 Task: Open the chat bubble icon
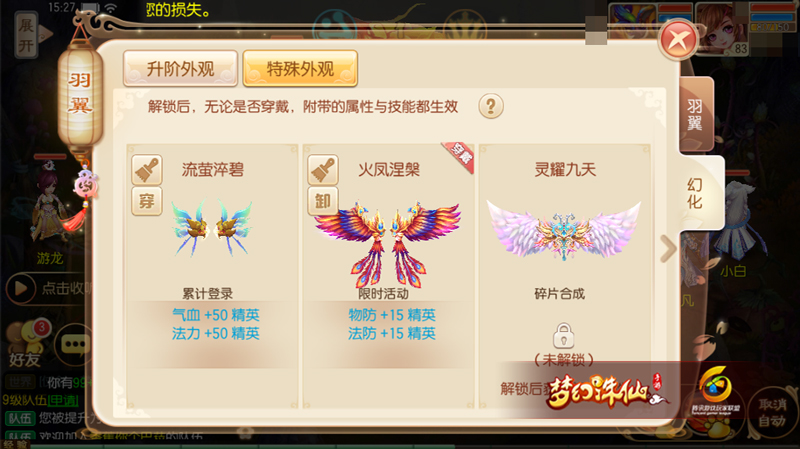75,344
